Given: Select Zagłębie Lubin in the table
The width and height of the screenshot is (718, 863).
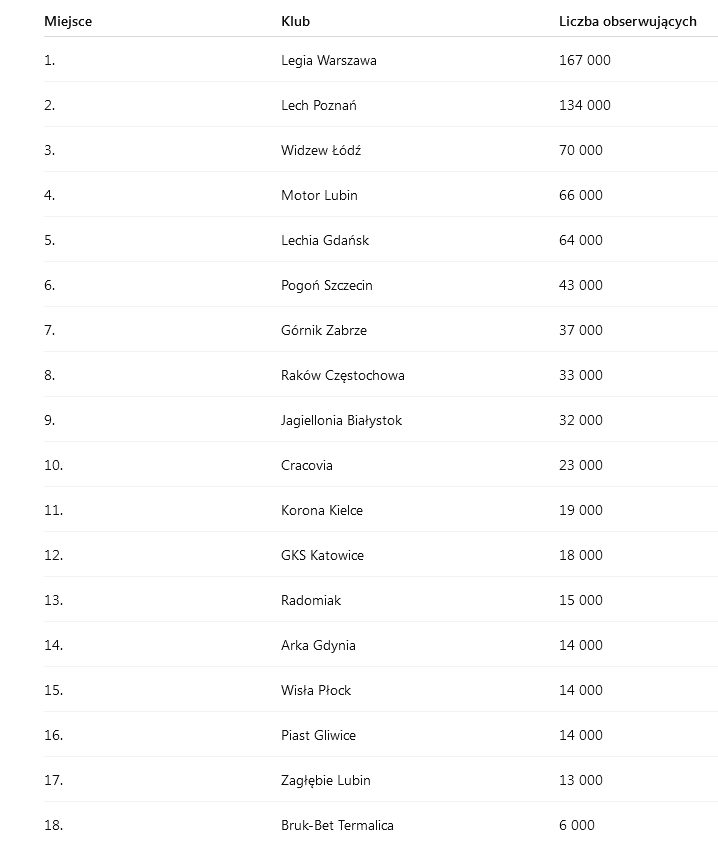Looking at the screenshot, I should coord(326,780).
